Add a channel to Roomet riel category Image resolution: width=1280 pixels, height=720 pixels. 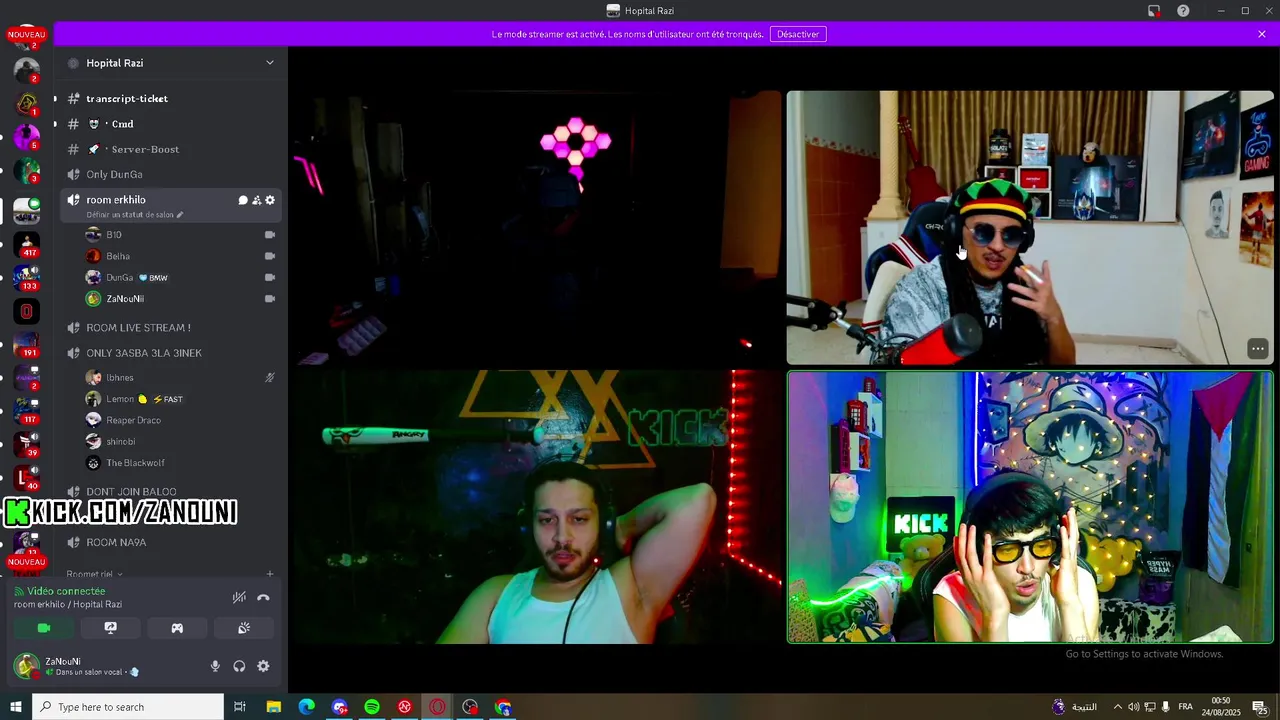pyautogui.click(x=269, y=574)
